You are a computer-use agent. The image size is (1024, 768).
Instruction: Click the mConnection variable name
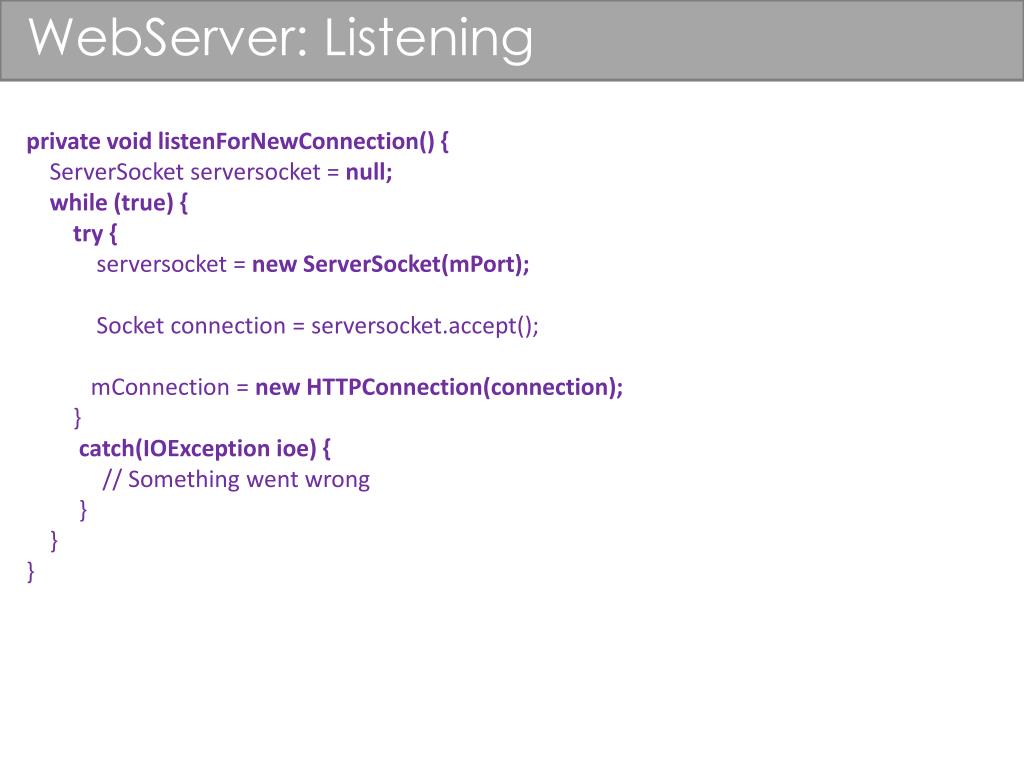160,387
